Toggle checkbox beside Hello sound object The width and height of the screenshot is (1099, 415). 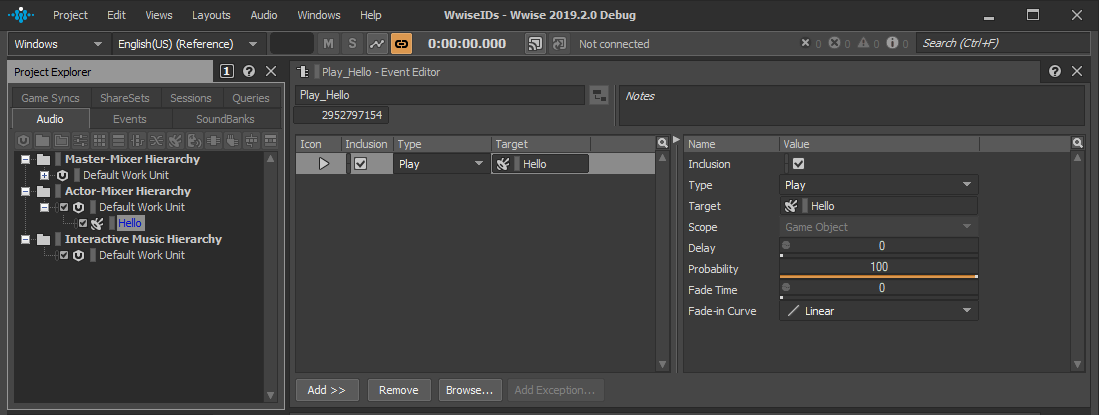84,223
